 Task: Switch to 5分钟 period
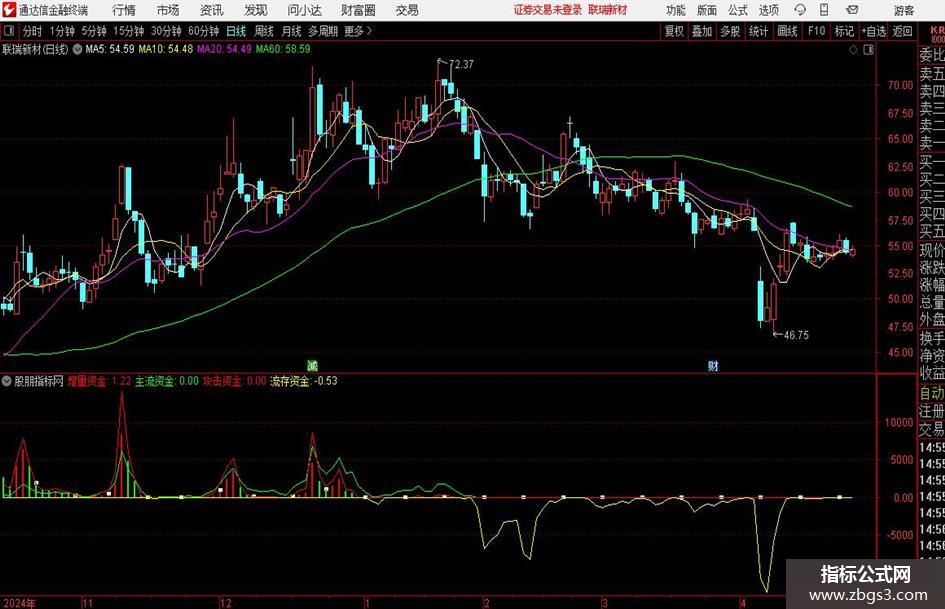94,31
